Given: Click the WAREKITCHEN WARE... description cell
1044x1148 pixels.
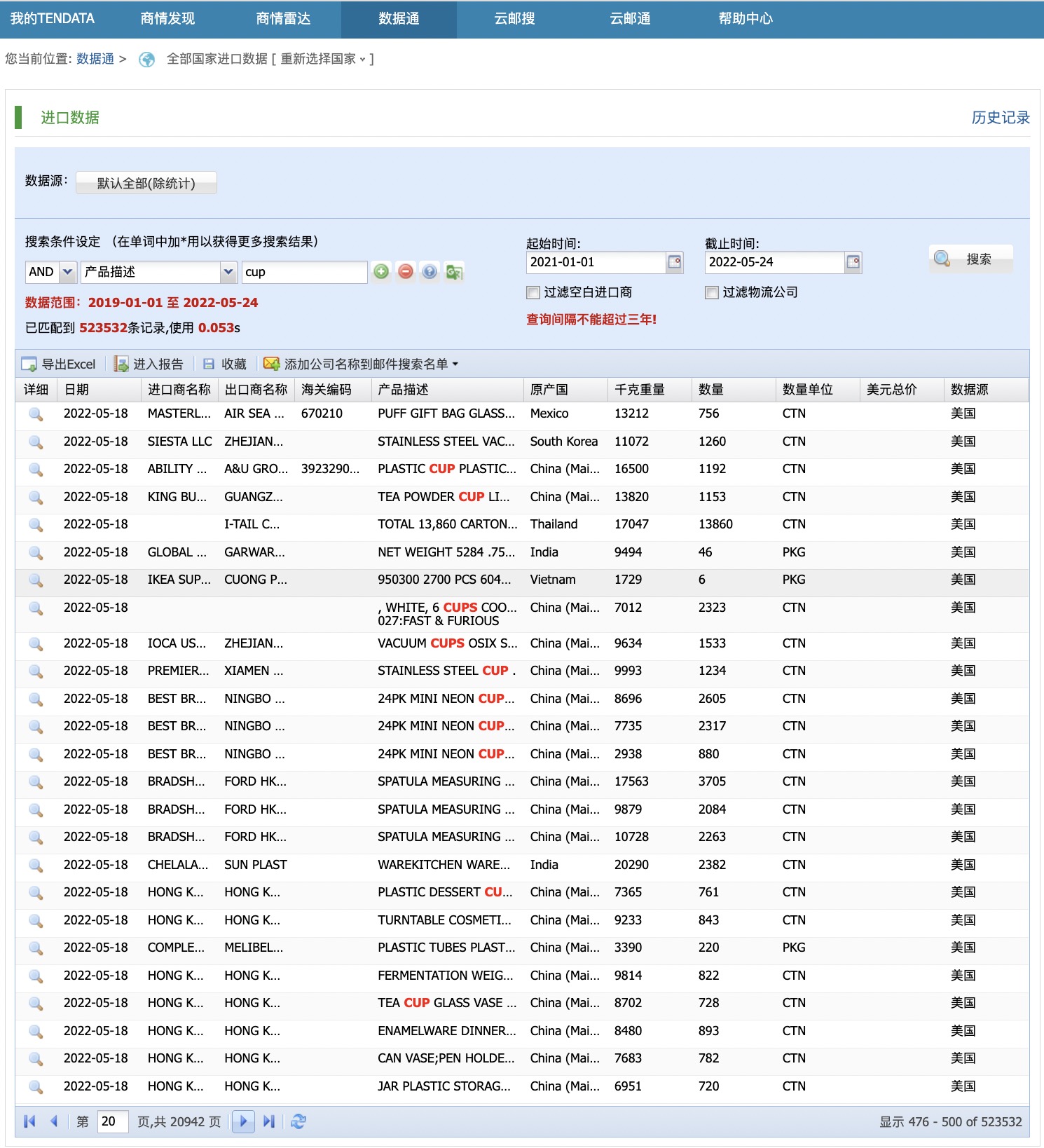Looking at the screenshot, I should [444, 865].
